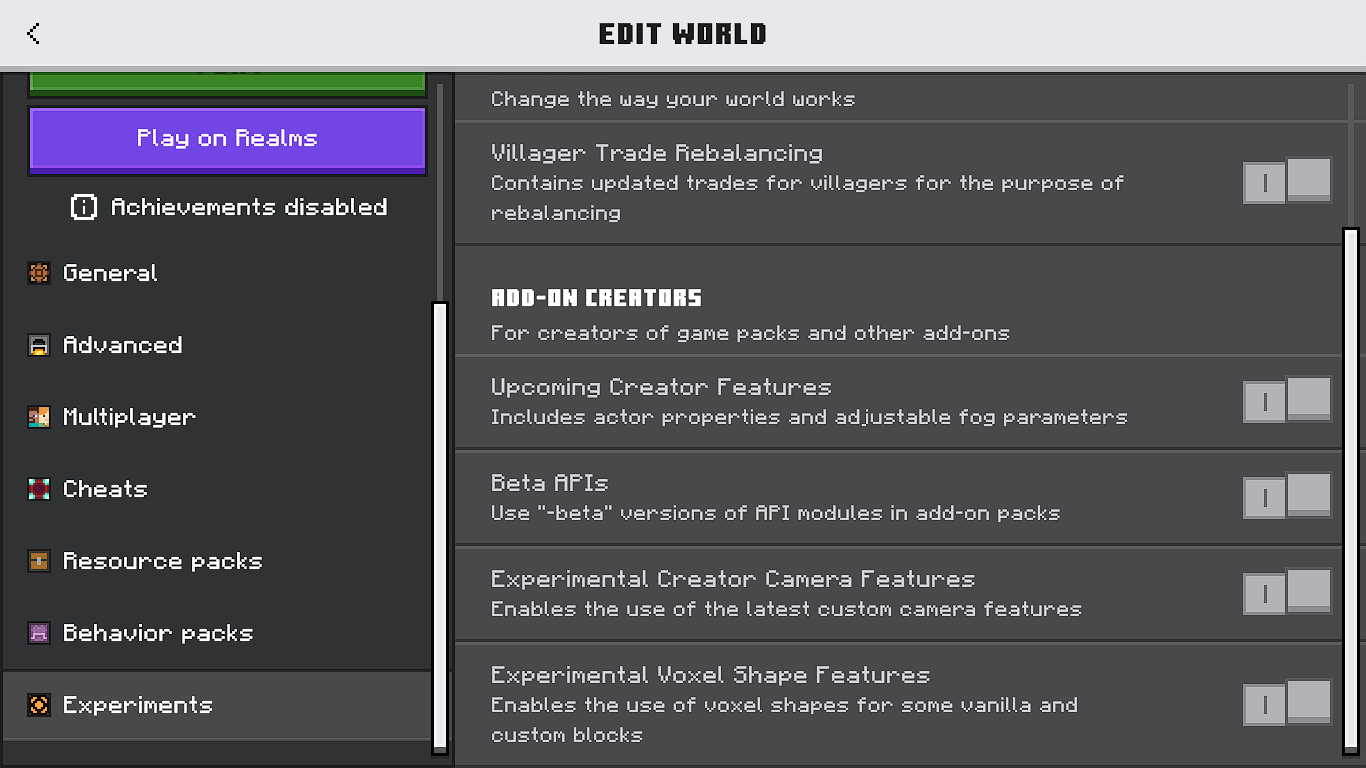Click the left sidebar scrollbar
This screenshot has width=1366, height=768.
click(439, 527)
